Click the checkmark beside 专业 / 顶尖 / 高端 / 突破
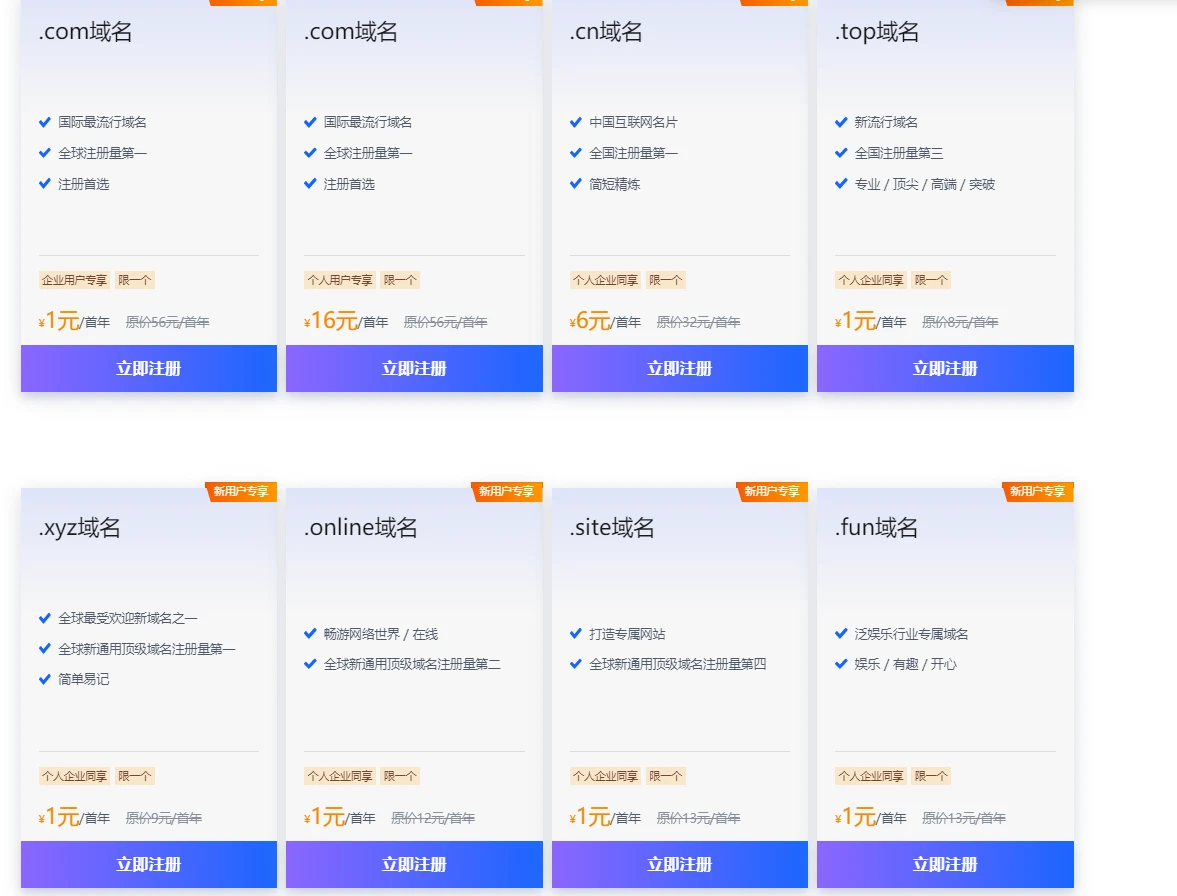The image size is (1177, 896). (x=841, y=183)
